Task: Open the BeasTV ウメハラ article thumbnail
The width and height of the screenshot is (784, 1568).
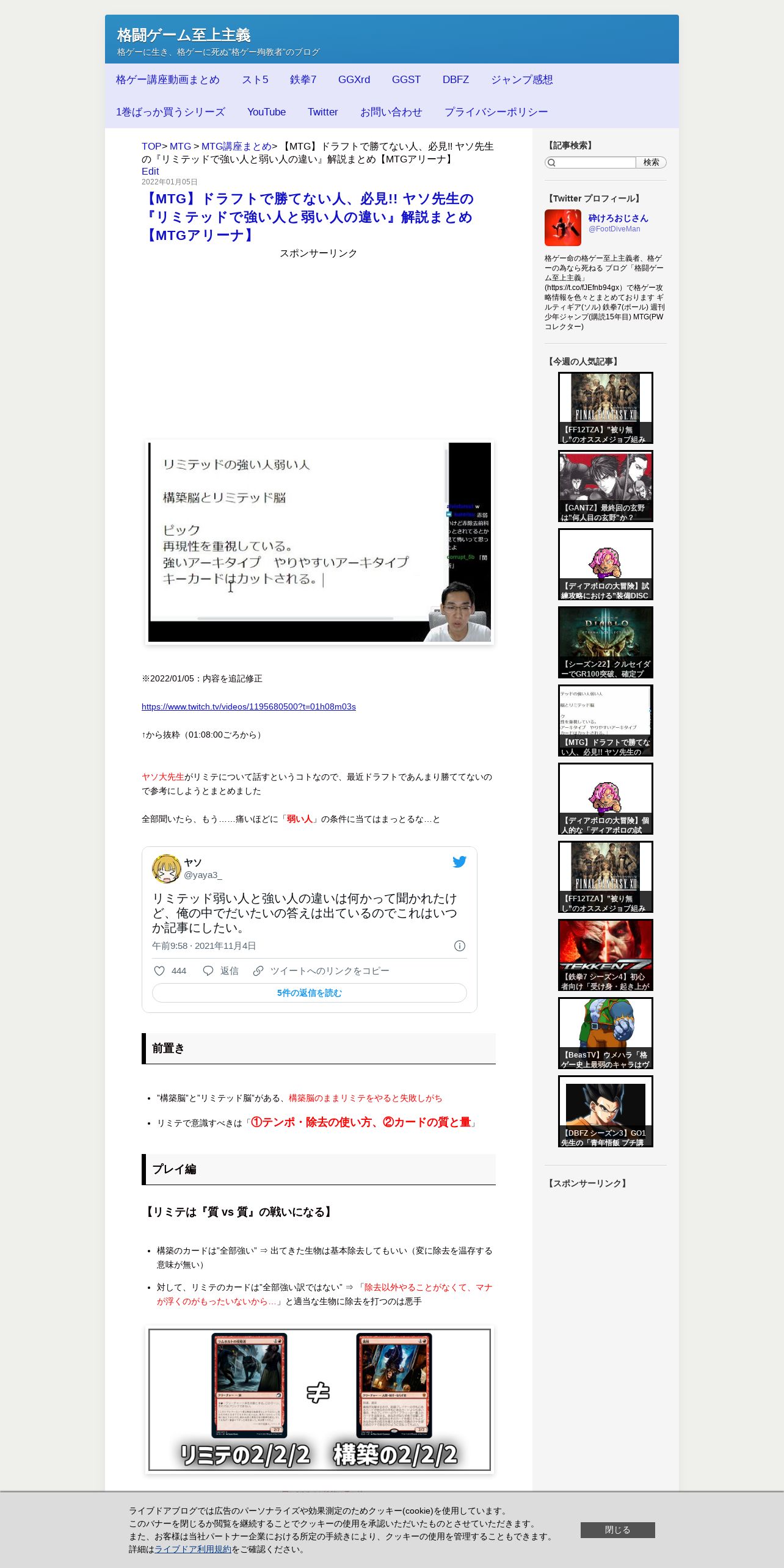Action: coord(606,1033)
